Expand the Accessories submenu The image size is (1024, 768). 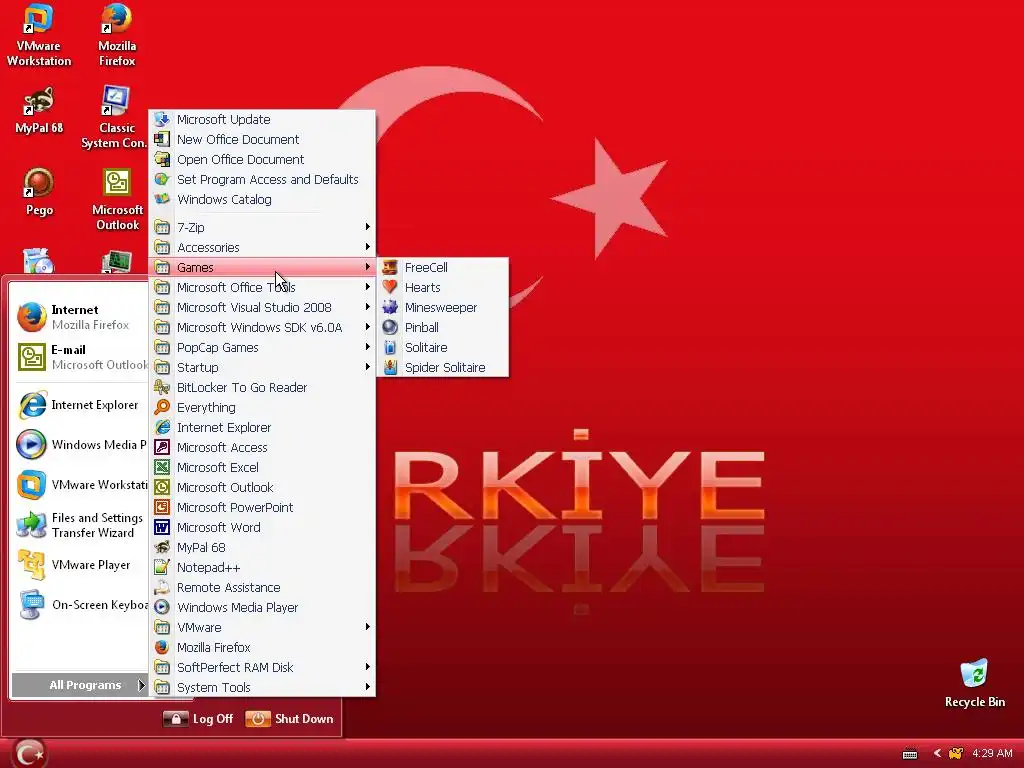(x=262, y=248)
